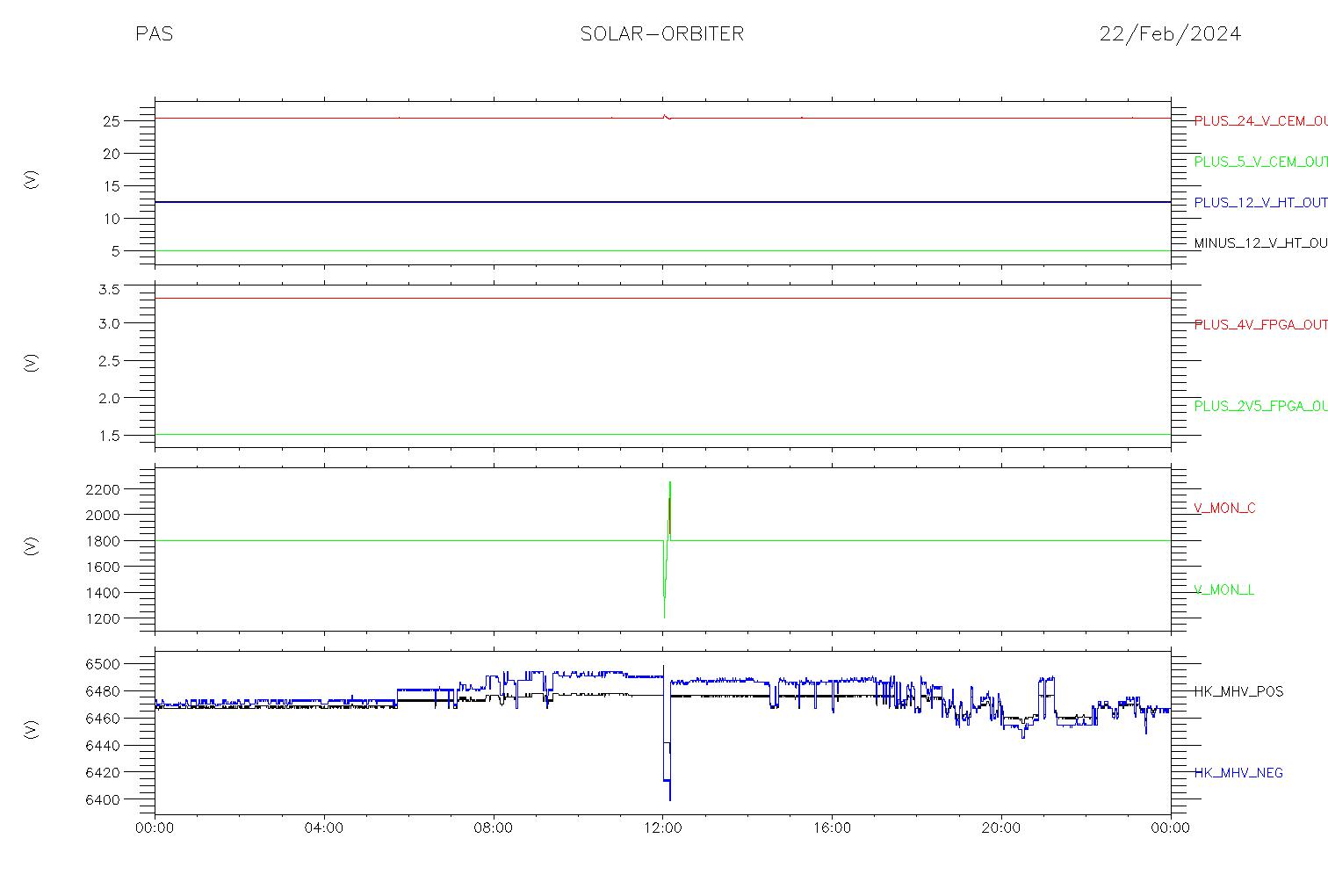Click the 25 tick value on voltage axis
The image size is (1328, 896).
[x=111, y=121]
